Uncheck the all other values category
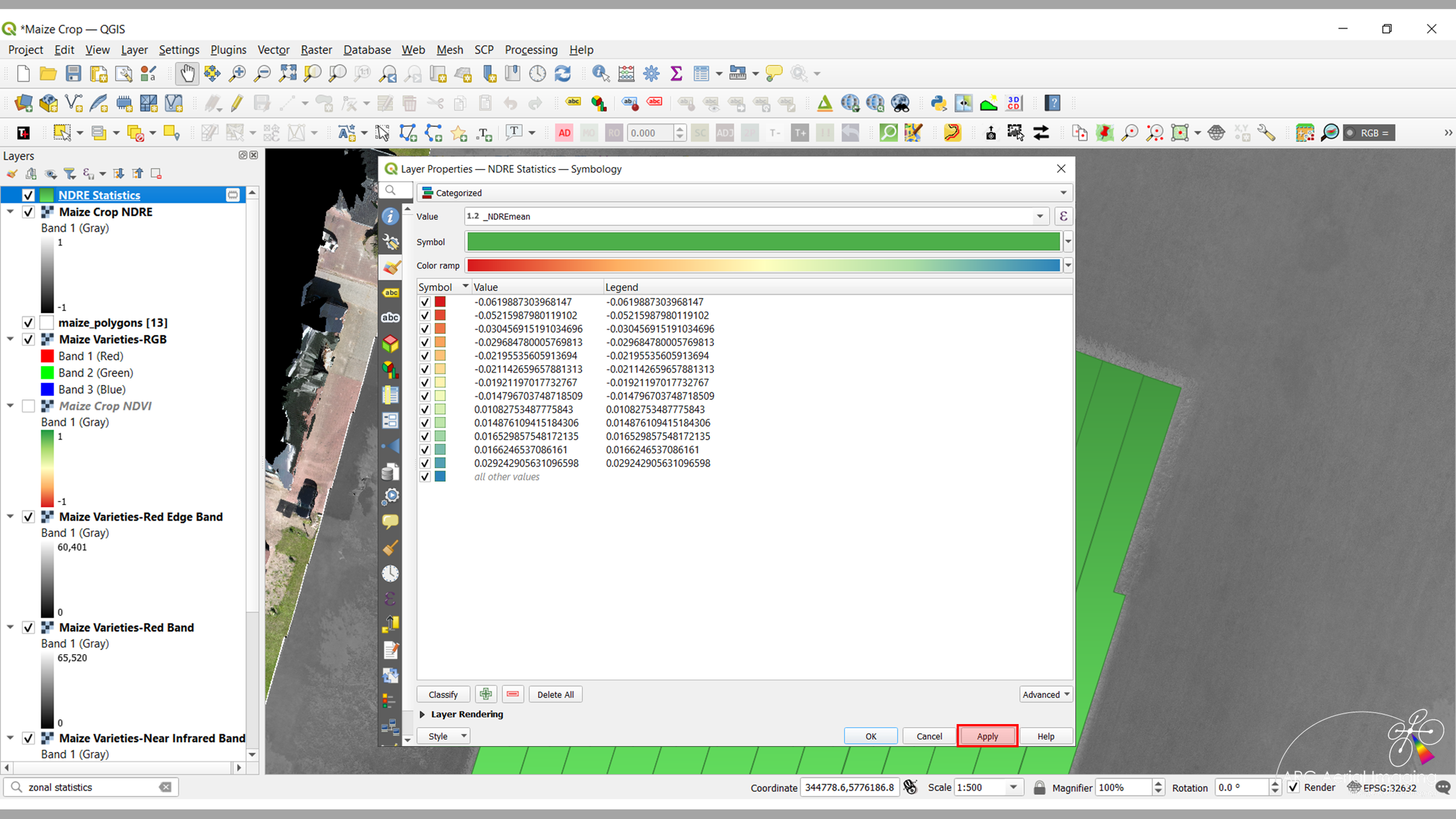The image size is (1456, 819). pos(425,476)
